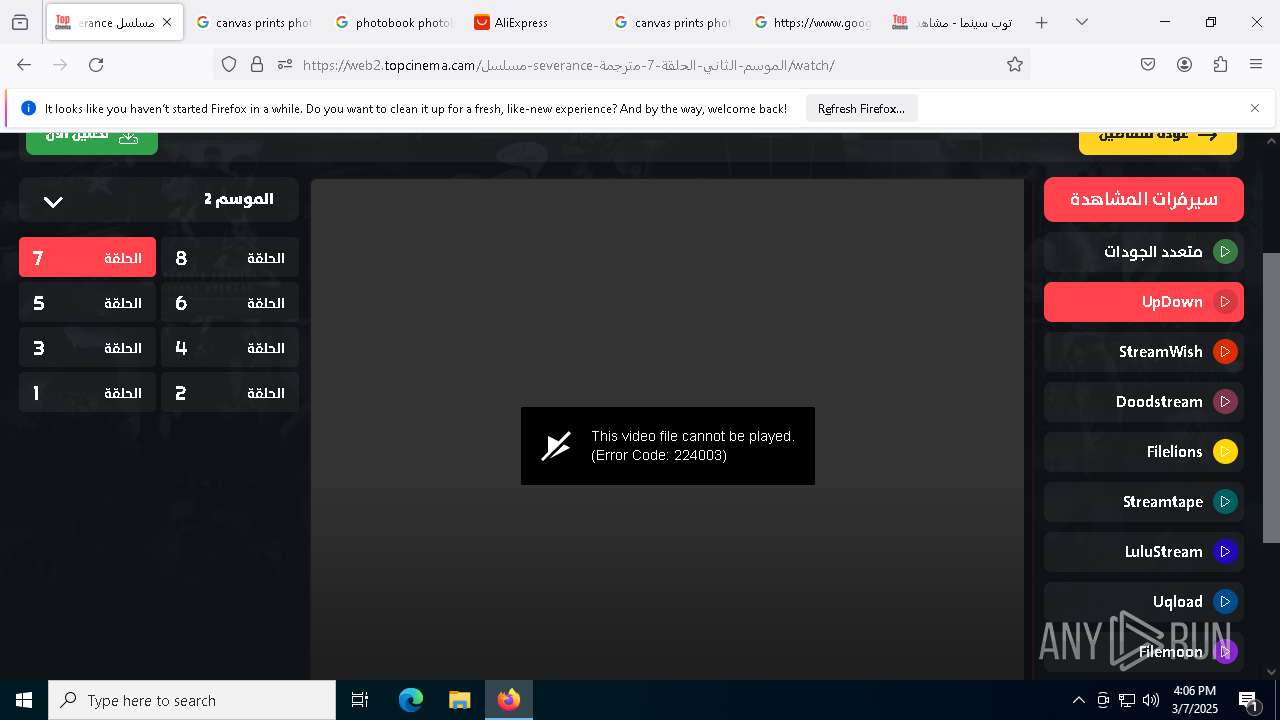Select episode 5 button
Image resolution: width=1280 pixels, height=720 pixels.
[x=87, y=302]
